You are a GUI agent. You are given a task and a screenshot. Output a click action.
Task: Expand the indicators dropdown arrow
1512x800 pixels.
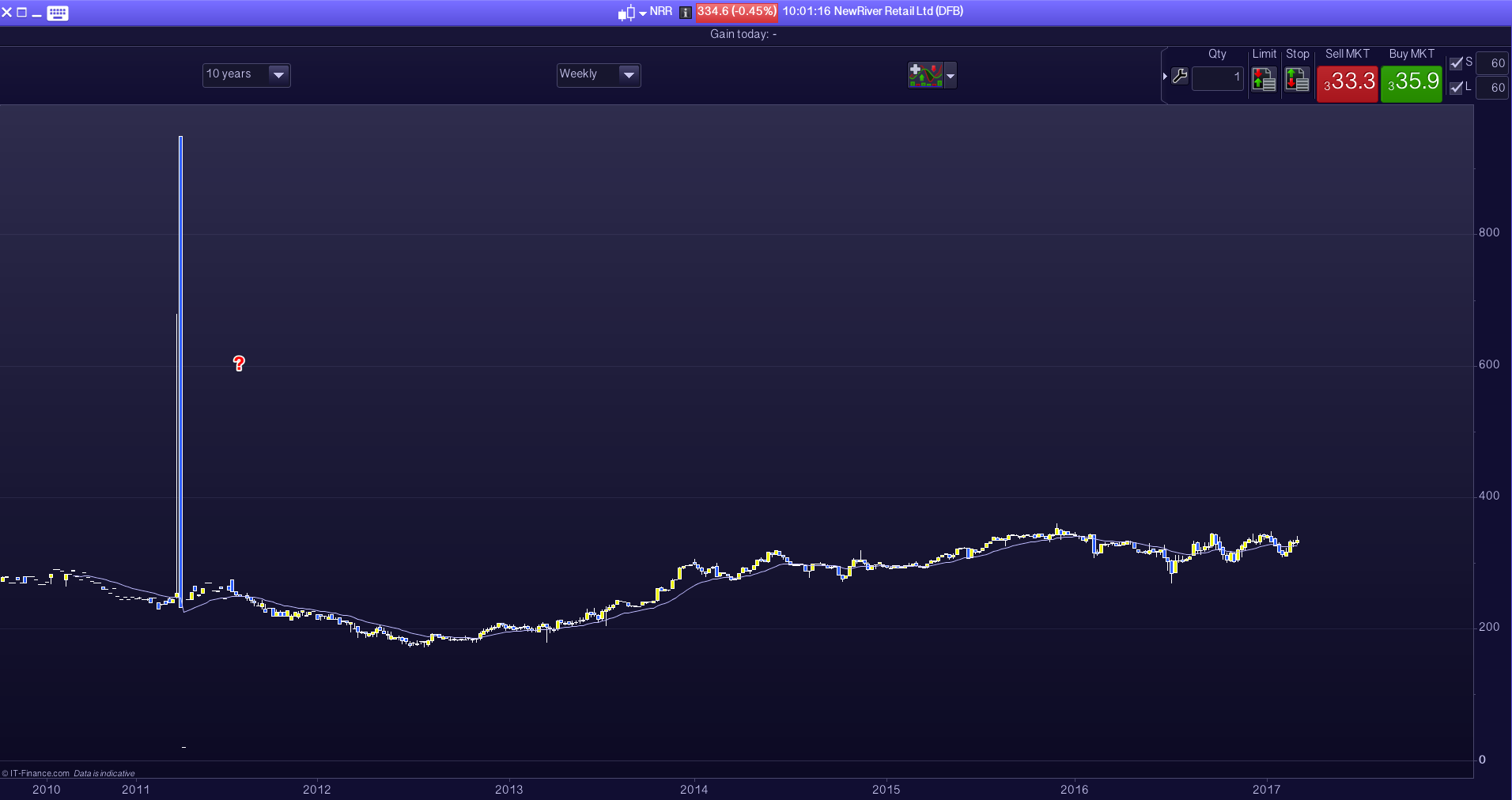point(951,76)
